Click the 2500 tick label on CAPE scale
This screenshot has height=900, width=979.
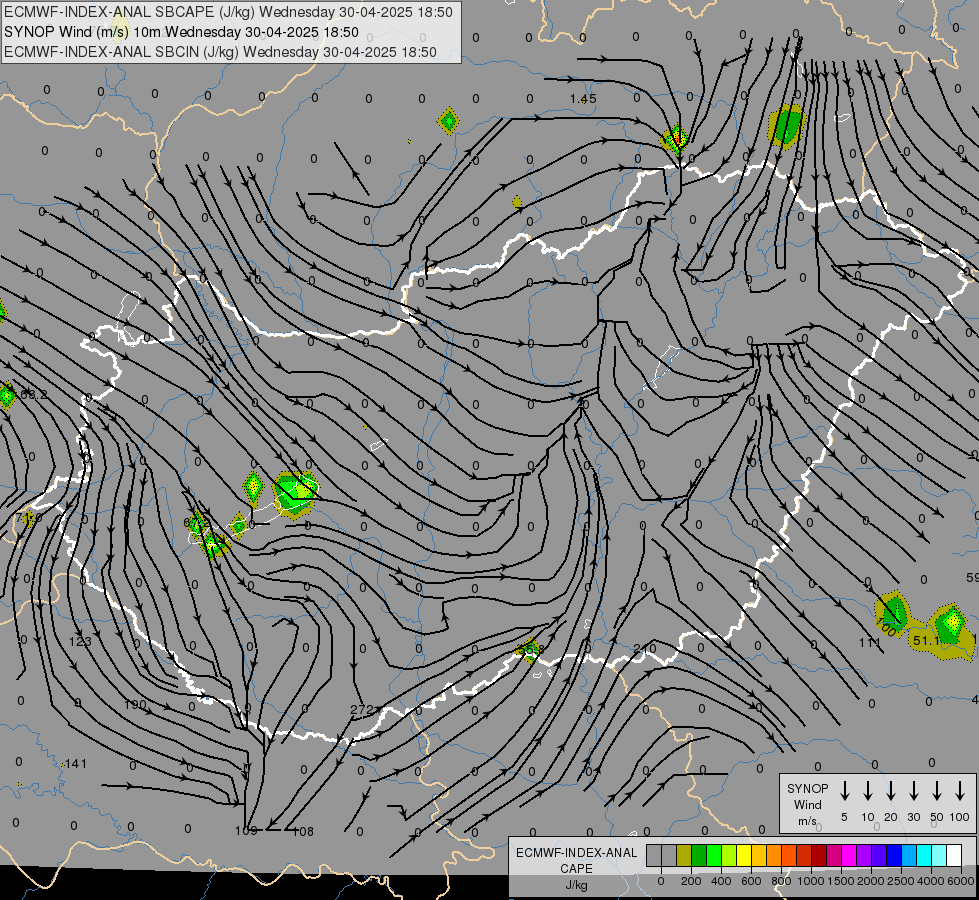pos(901,881)
